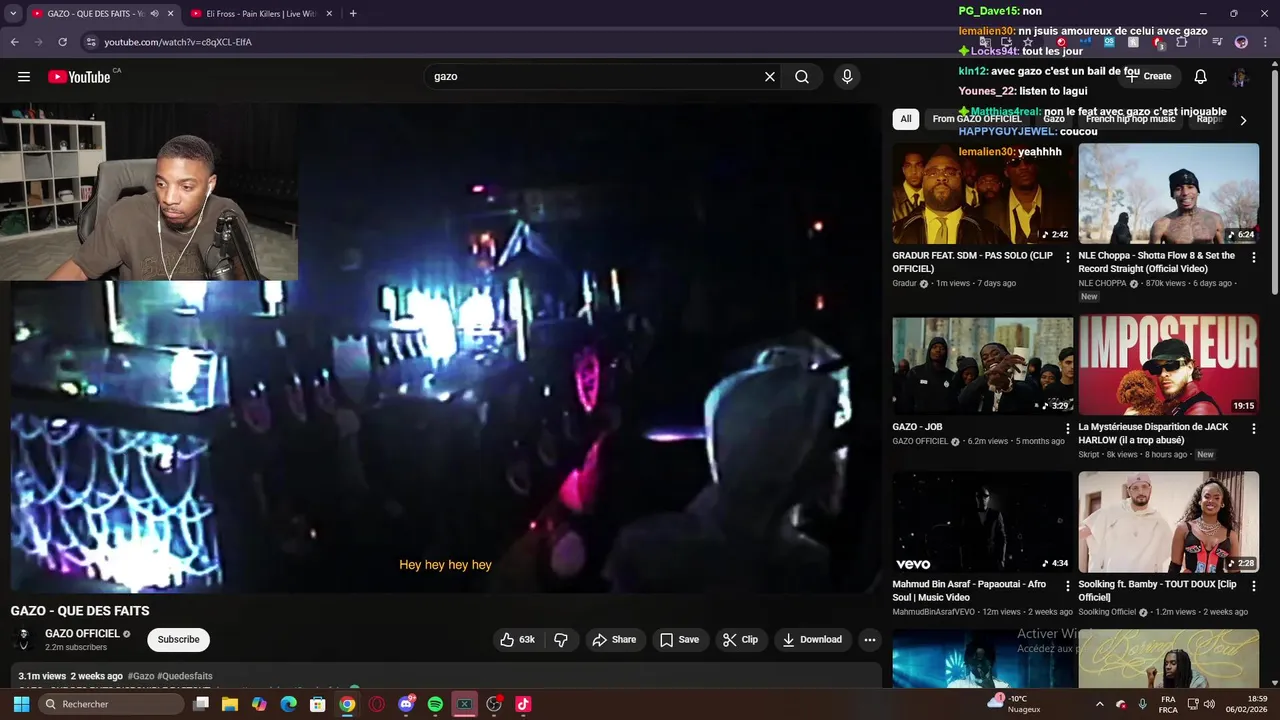1280x720 pixels.
Task: Open File Explorer from taskbar
Action: tap(230, 704)
